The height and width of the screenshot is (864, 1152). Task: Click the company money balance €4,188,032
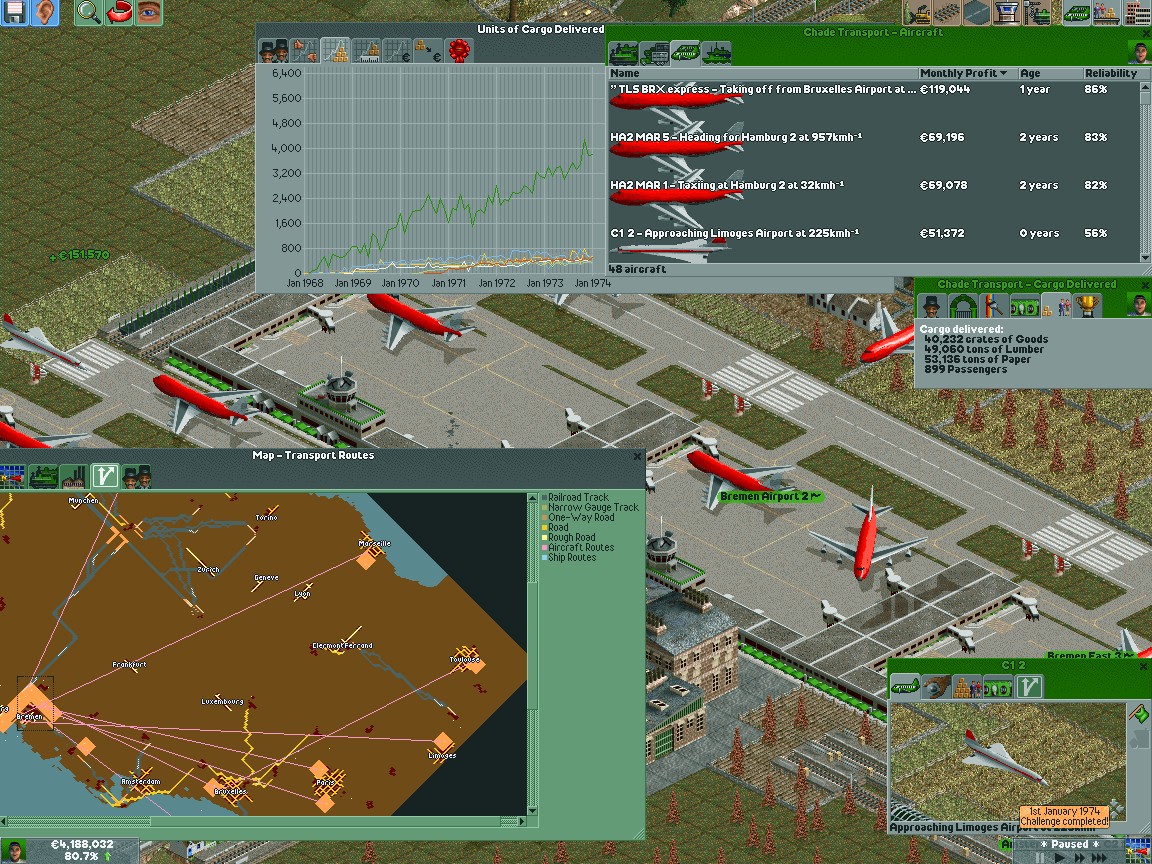(x=82, y=845)
